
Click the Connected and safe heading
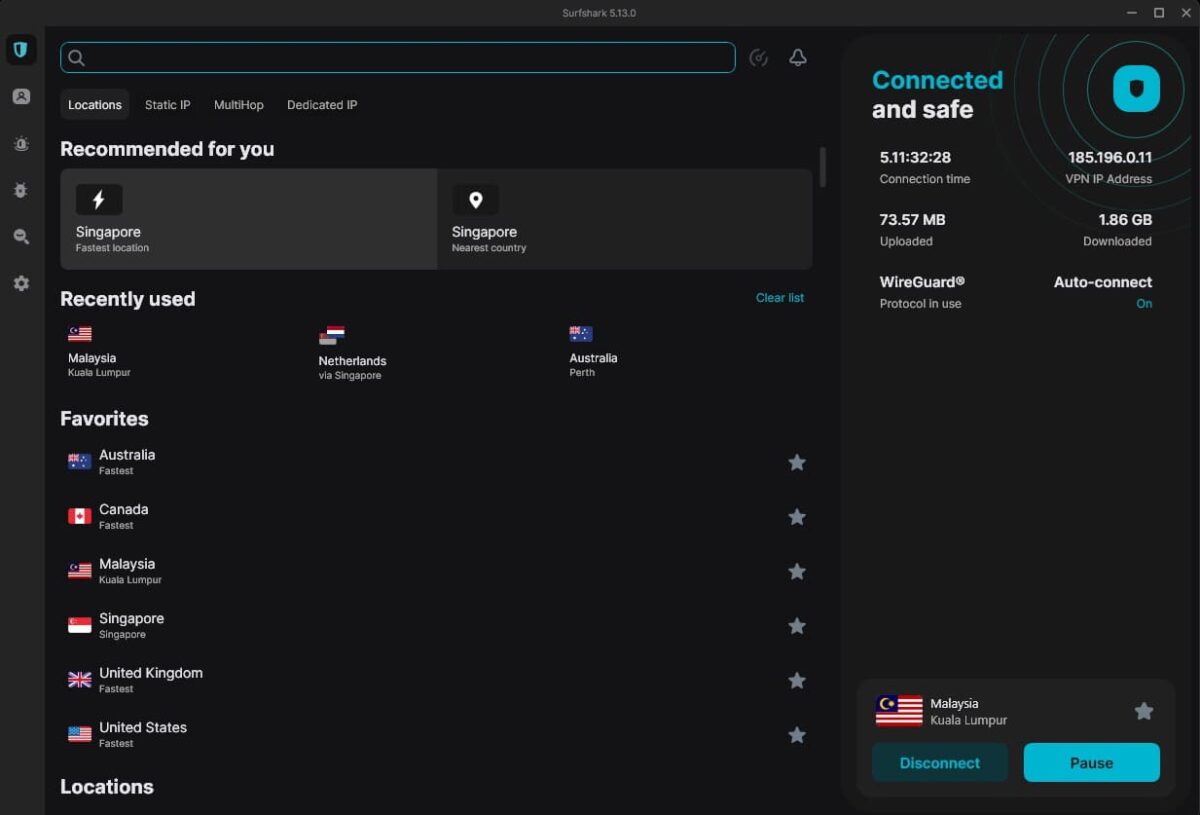[937, 94]
